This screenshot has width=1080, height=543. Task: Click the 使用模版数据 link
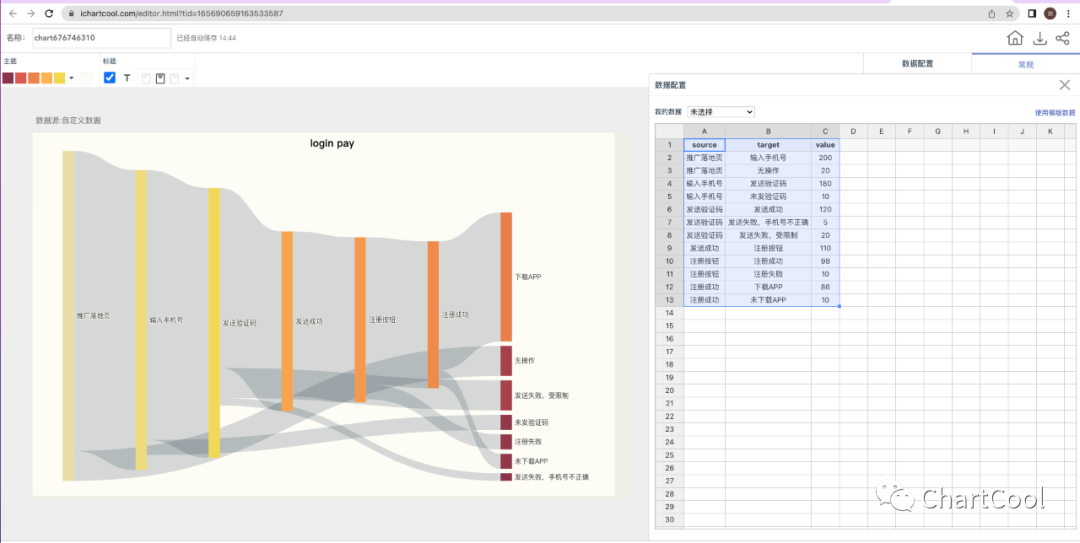(1054, 113)
